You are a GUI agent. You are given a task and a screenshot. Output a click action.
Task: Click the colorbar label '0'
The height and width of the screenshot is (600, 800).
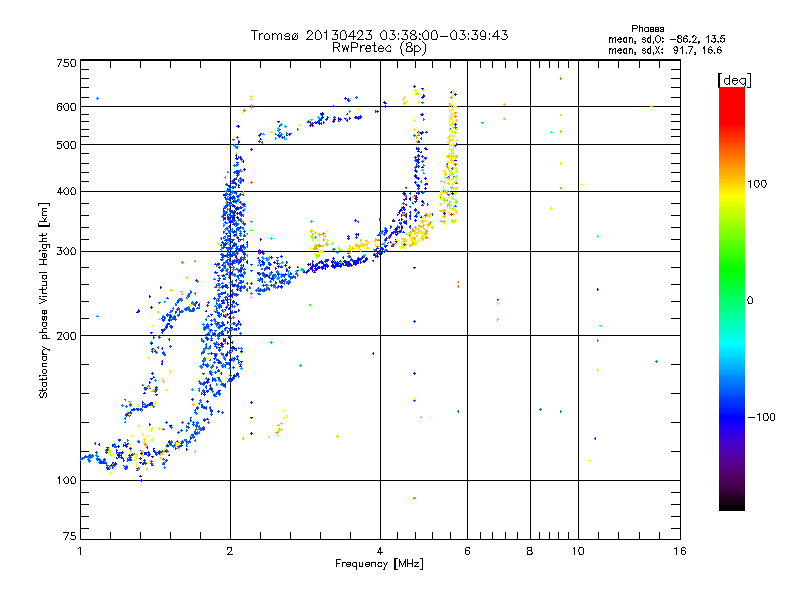click(750, 301)
